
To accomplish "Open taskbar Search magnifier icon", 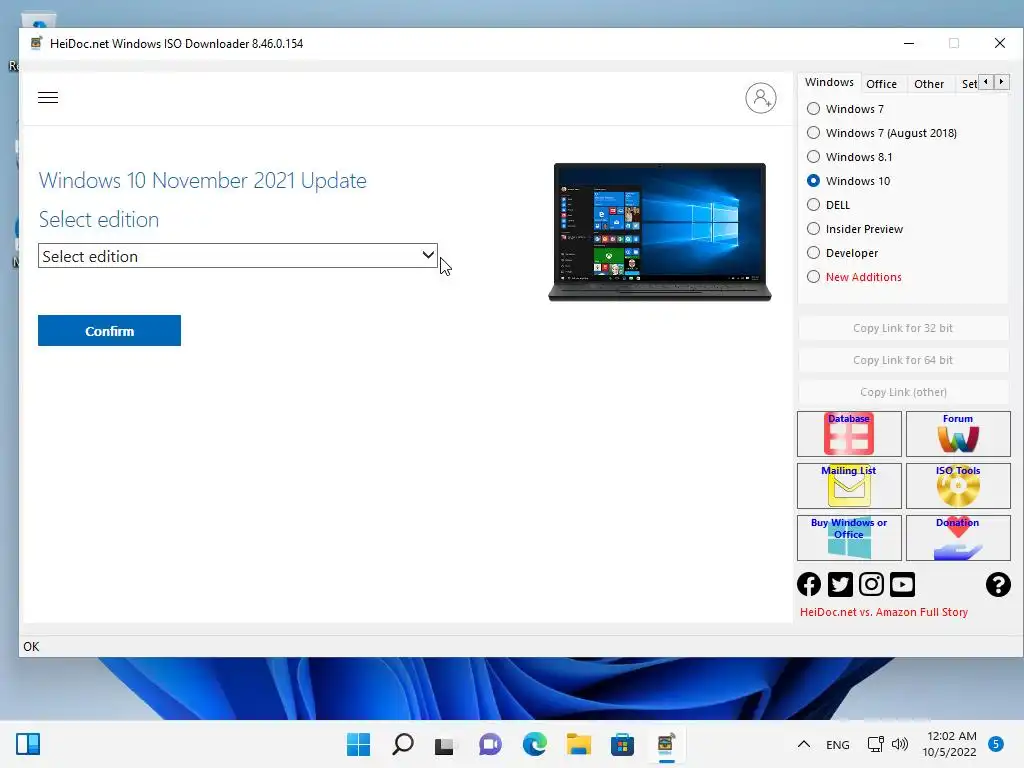I will click(x=403, y=744).
